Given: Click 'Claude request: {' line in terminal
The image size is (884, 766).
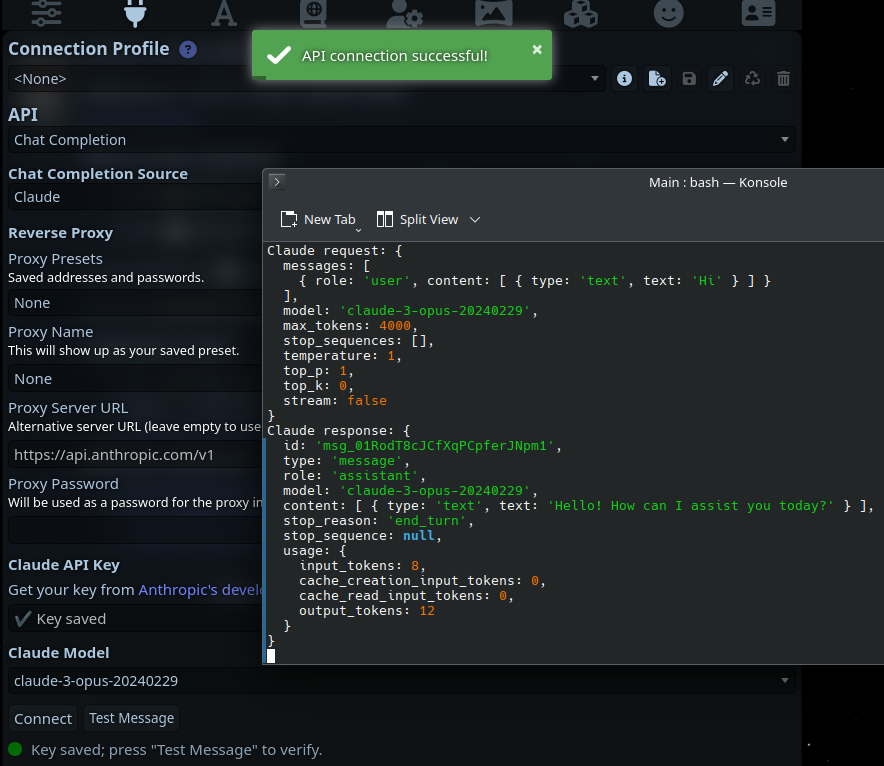Looking at the screenshot, I should coord(335,251).
